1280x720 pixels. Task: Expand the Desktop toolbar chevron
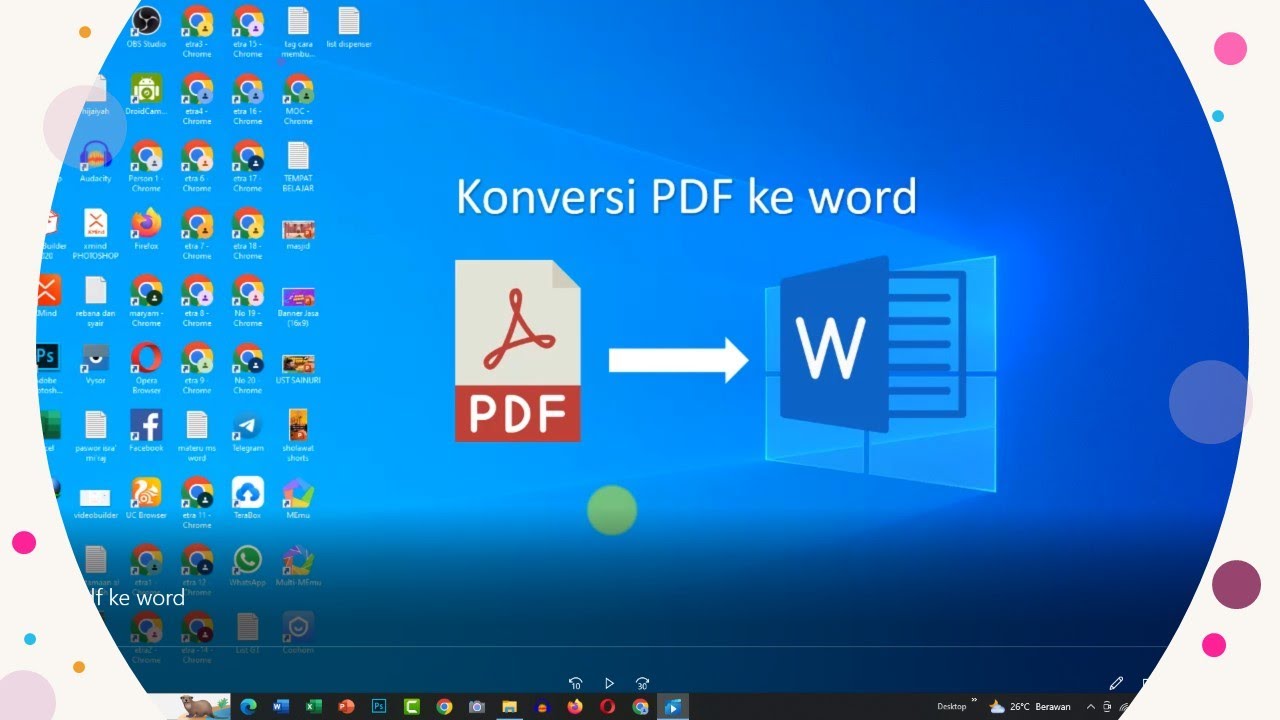[974, 702]
